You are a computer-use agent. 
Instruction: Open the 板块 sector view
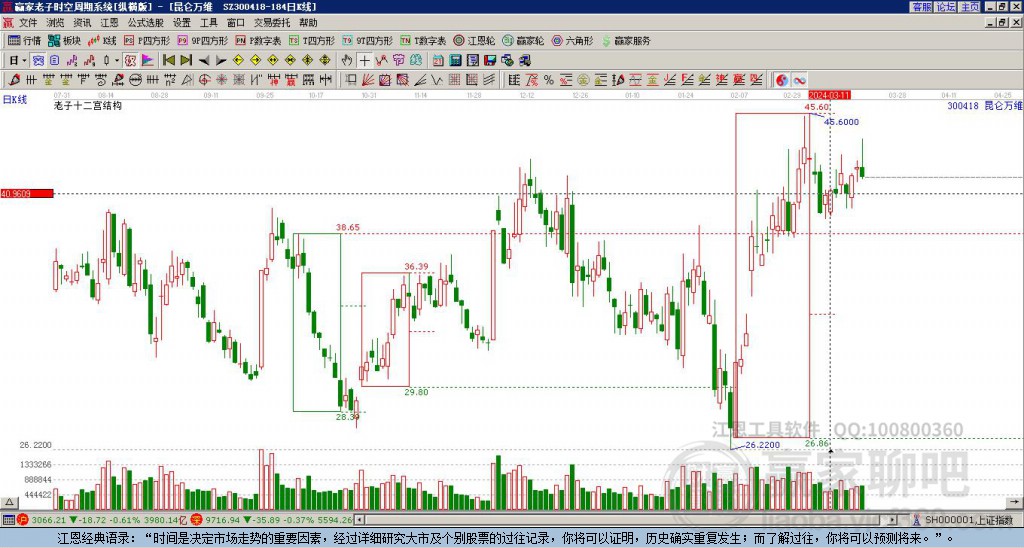pos(65,40)
